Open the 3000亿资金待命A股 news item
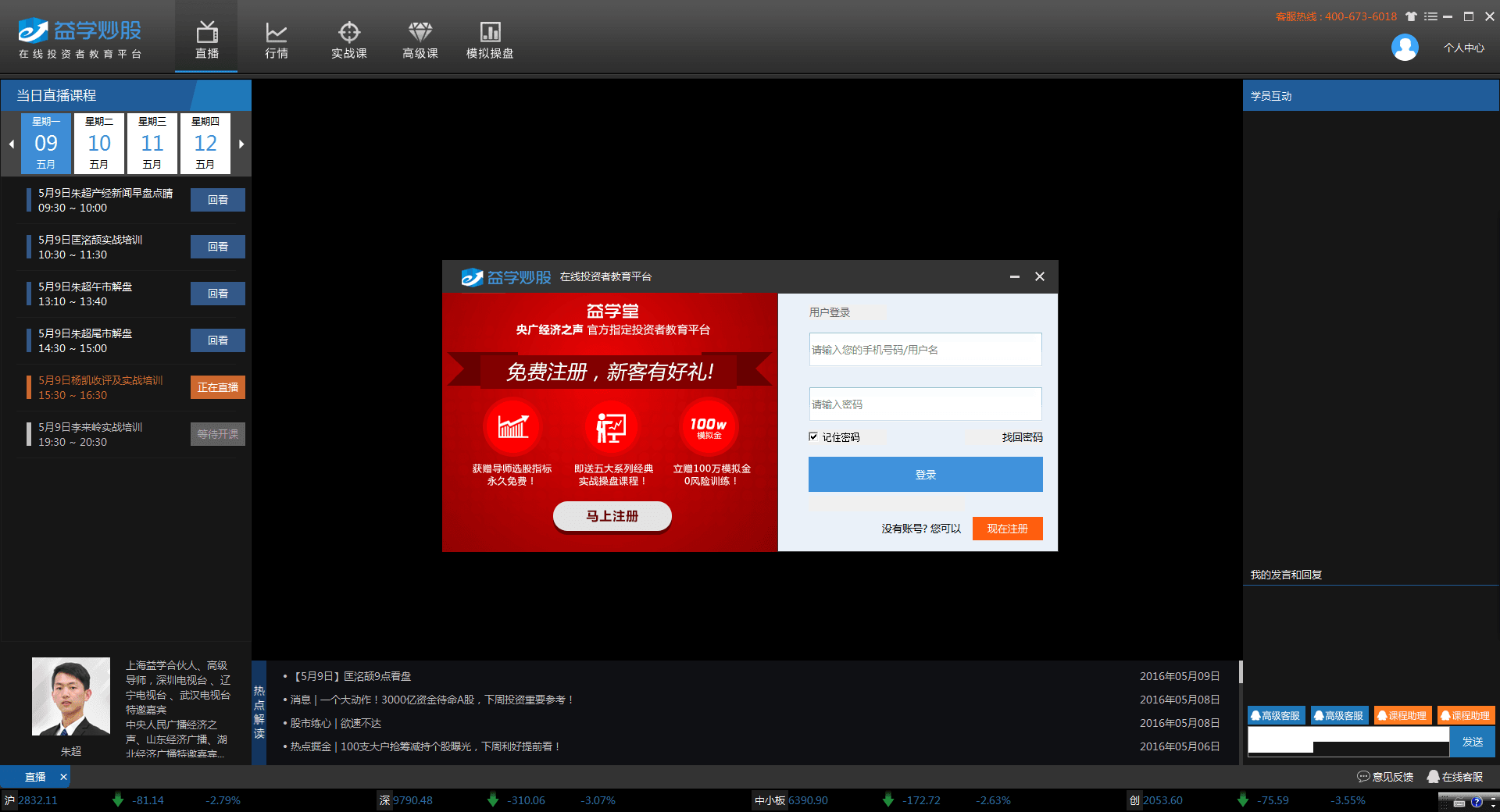 (432, 700)
